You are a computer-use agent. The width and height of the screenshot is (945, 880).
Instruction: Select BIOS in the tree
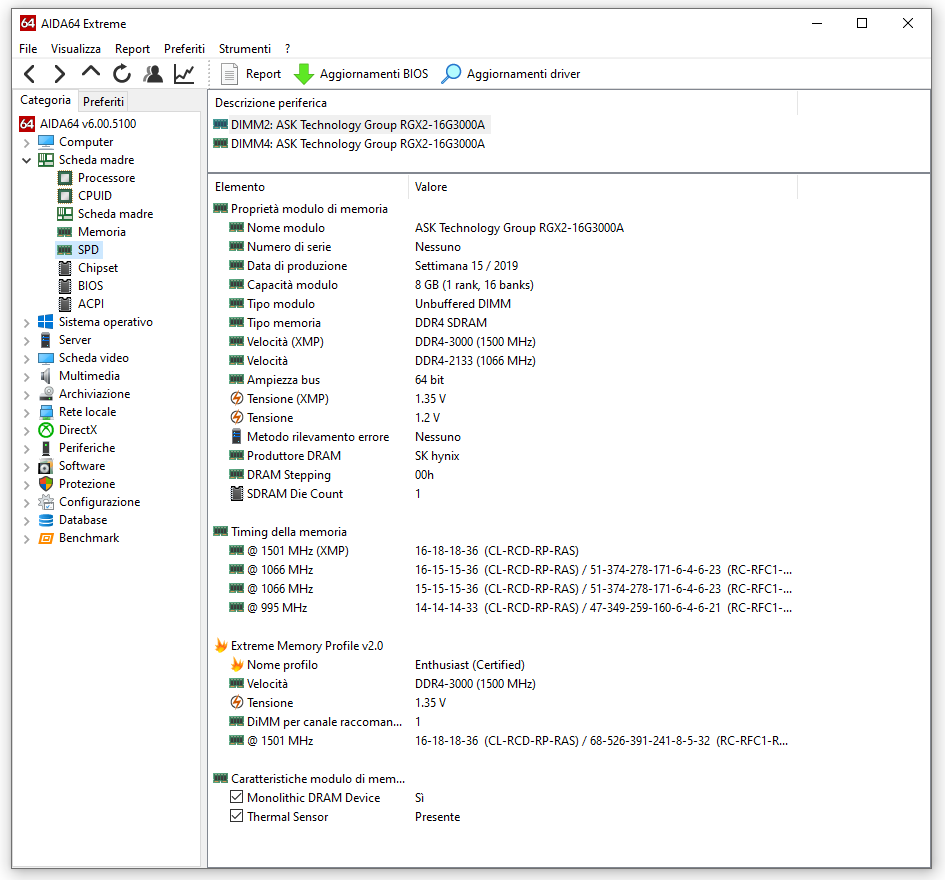[x=90, y=286]
